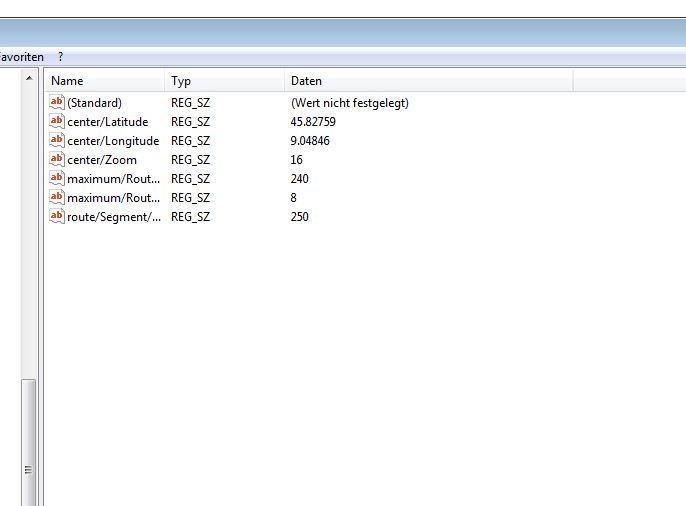Image resolution: width=686 pixels, height=506 pixels.
Task: Click the icon of the row with value 240
Action: coord(57,178)
